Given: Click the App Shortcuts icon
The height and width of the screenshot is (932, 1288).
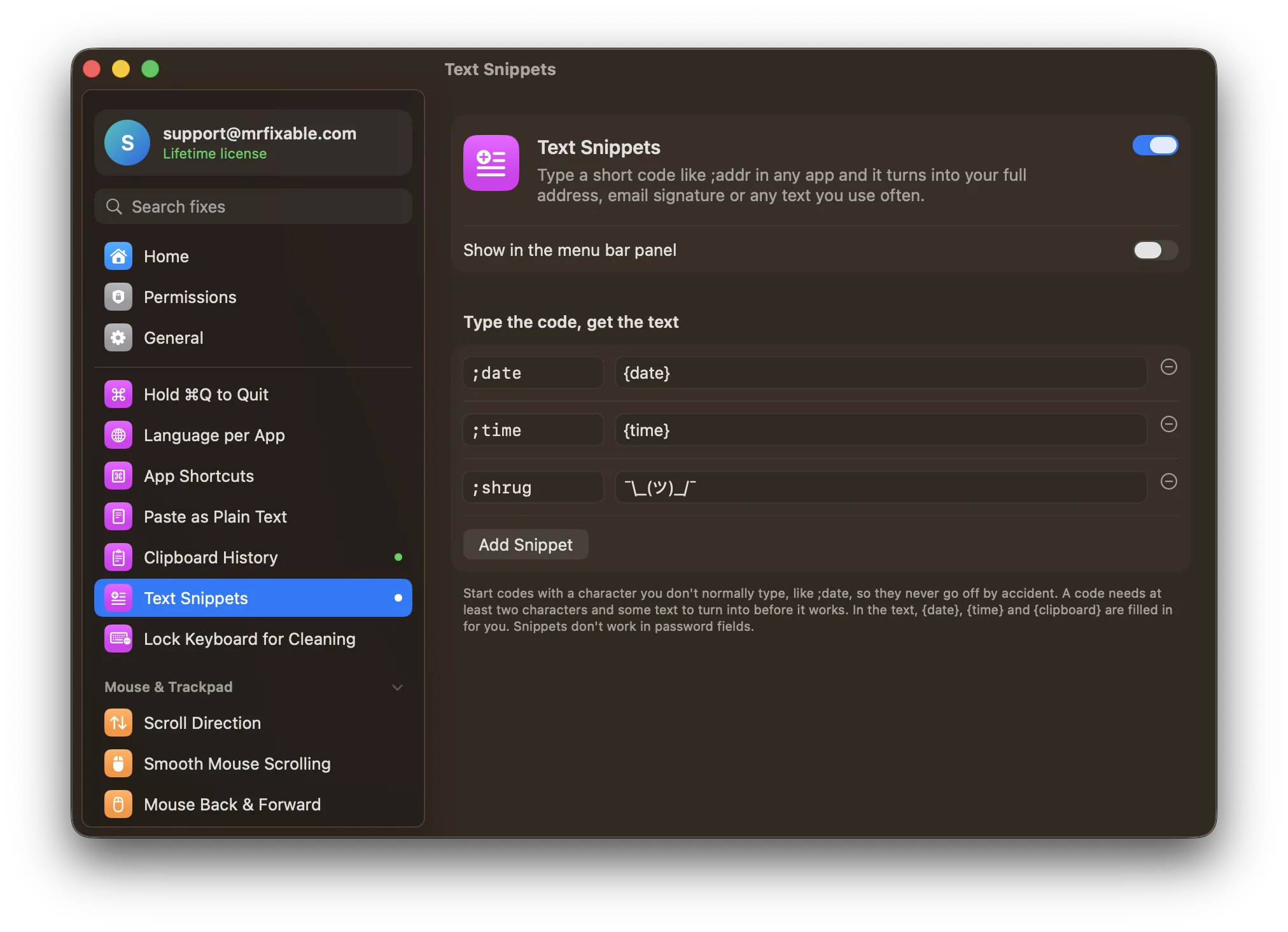Looking at the screenshot, I should (x=118, y=476).
